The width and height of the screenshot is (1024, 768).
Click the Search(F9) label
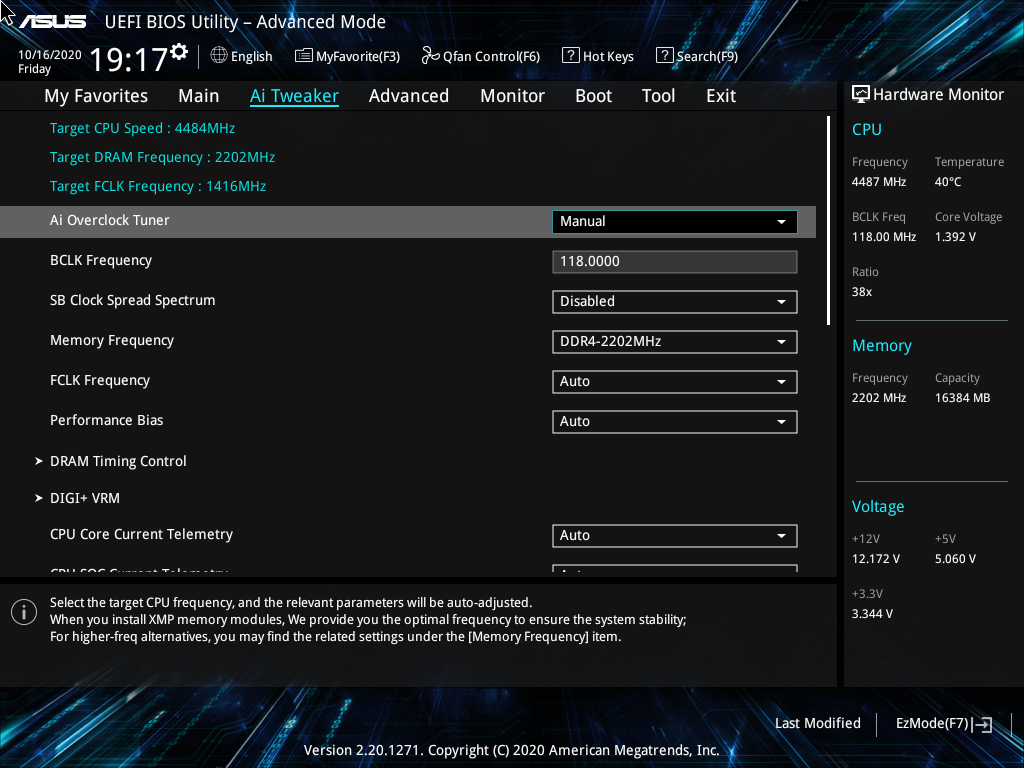pos(707,56)
